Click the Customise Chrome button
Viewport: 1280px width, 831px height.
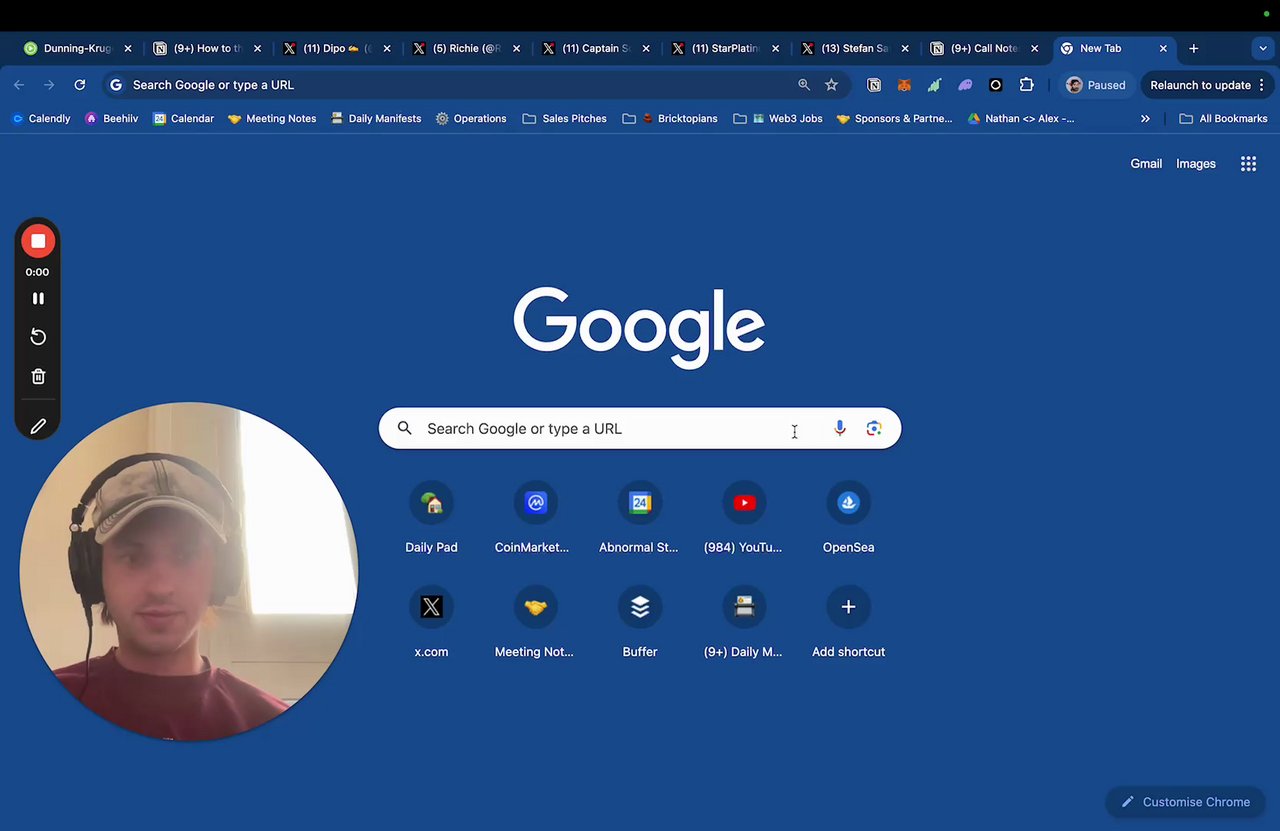1186,802
